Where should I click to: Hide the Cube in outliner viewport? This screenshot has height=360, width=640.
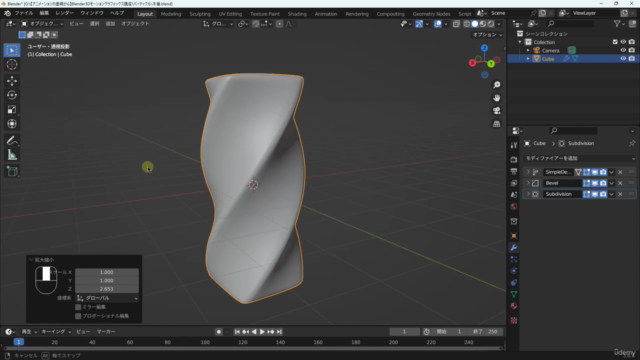pyautogui.click(x=623, y=58)
